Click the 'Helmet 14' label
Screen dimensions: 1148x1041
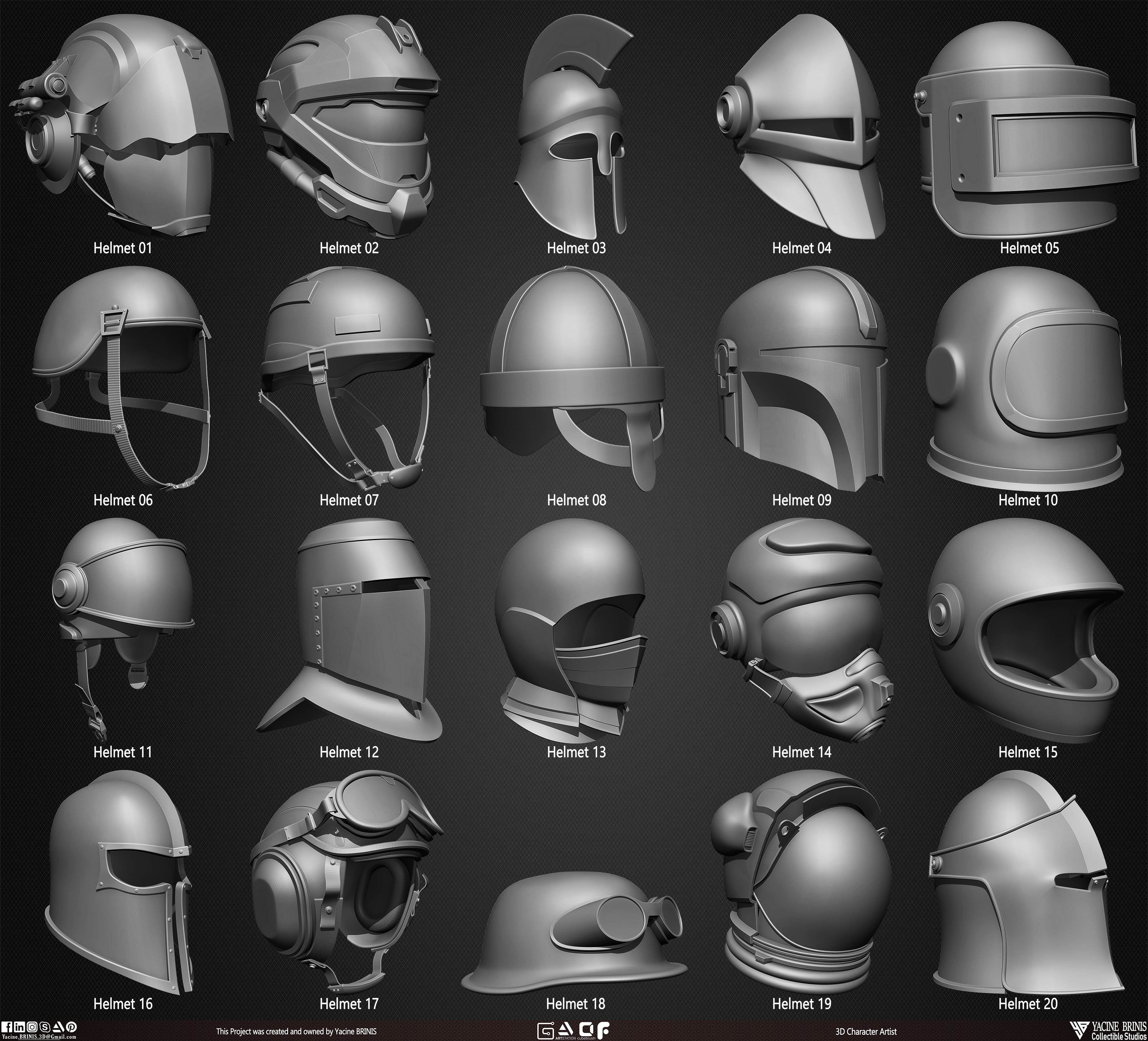point(802,752)
